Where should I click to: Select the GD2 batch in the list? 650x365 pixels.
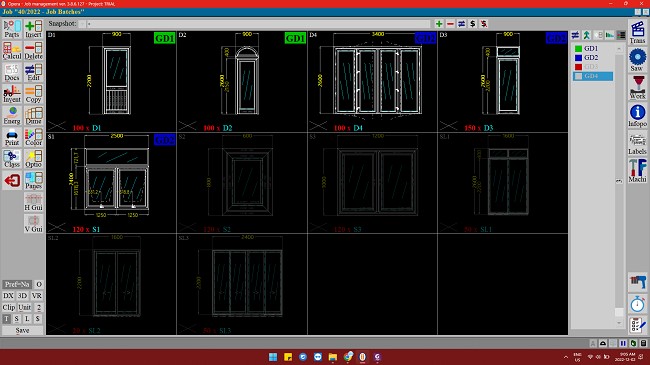click(593, 58)
